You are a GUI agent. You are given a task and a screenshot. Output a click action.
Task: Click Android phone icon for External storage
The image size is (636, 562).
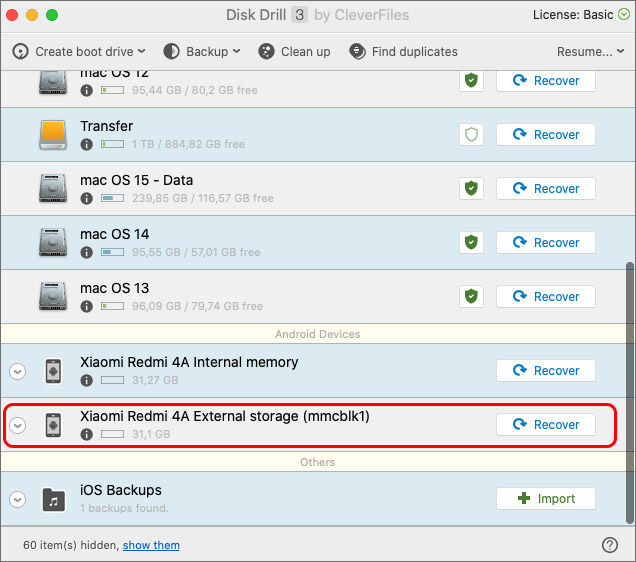point(53,425)
